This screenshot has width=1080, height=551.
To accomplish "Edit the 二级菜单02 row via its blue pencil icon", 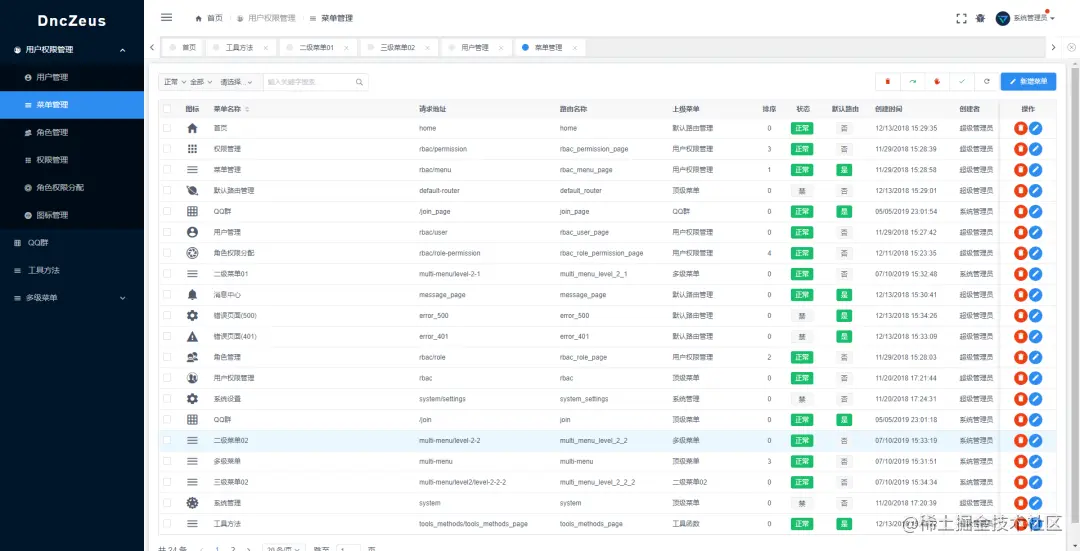I will 1035,440.
